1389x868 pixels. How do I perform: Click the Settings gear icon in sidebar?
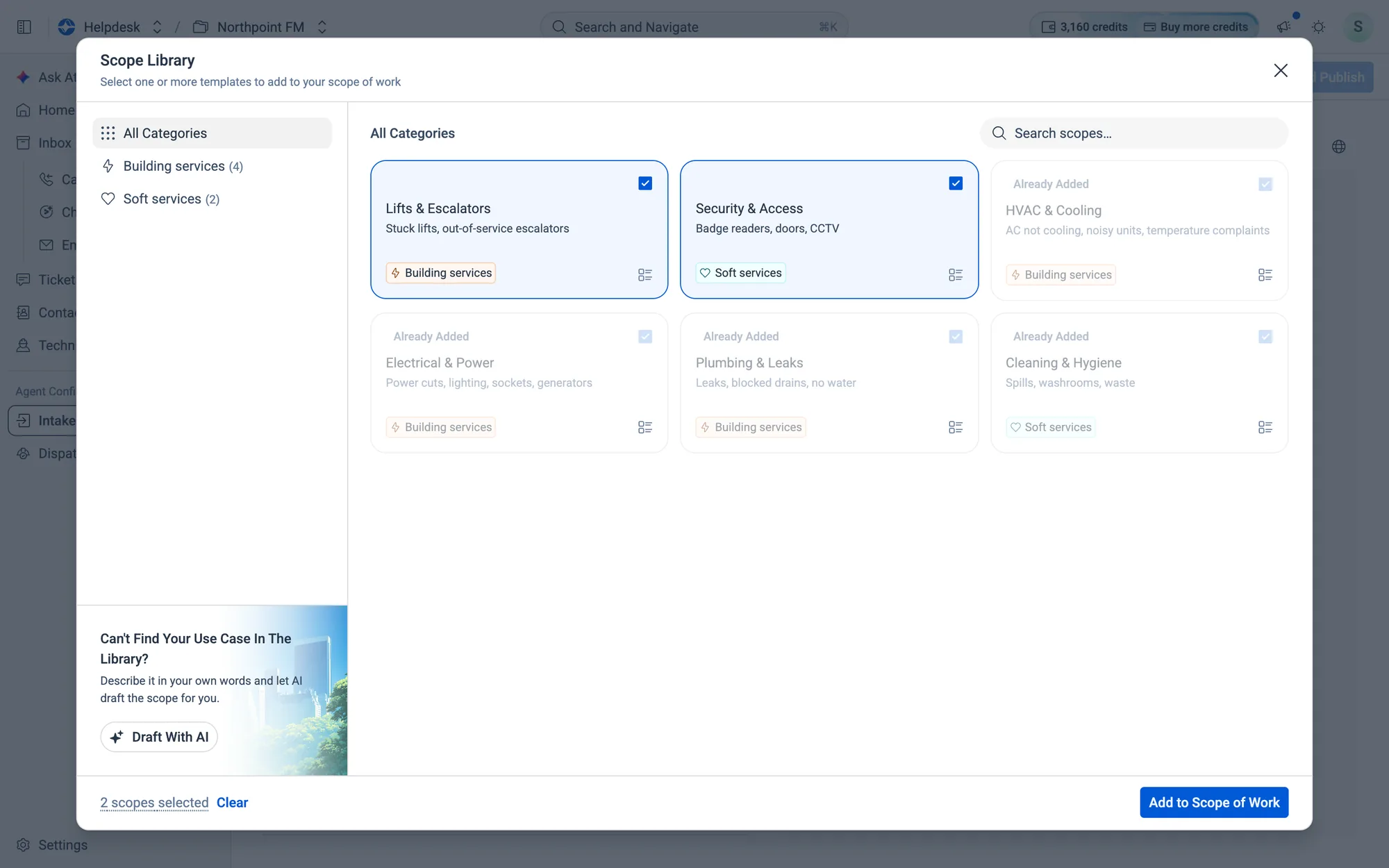(x=23, y=845)
